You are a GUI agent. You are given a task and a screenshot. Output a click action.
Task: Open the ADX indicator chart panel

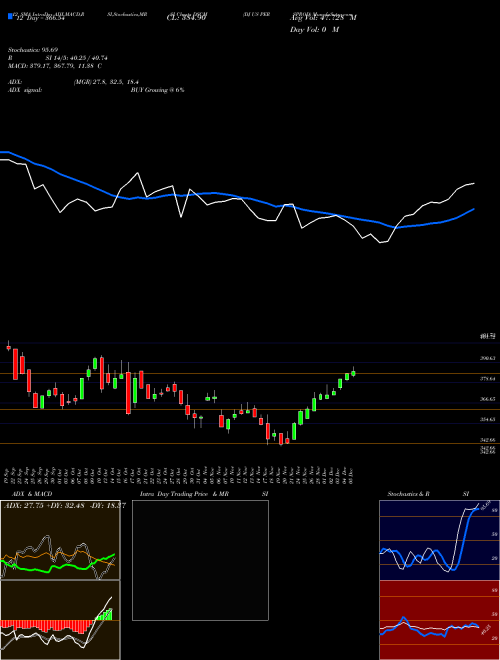60,540
